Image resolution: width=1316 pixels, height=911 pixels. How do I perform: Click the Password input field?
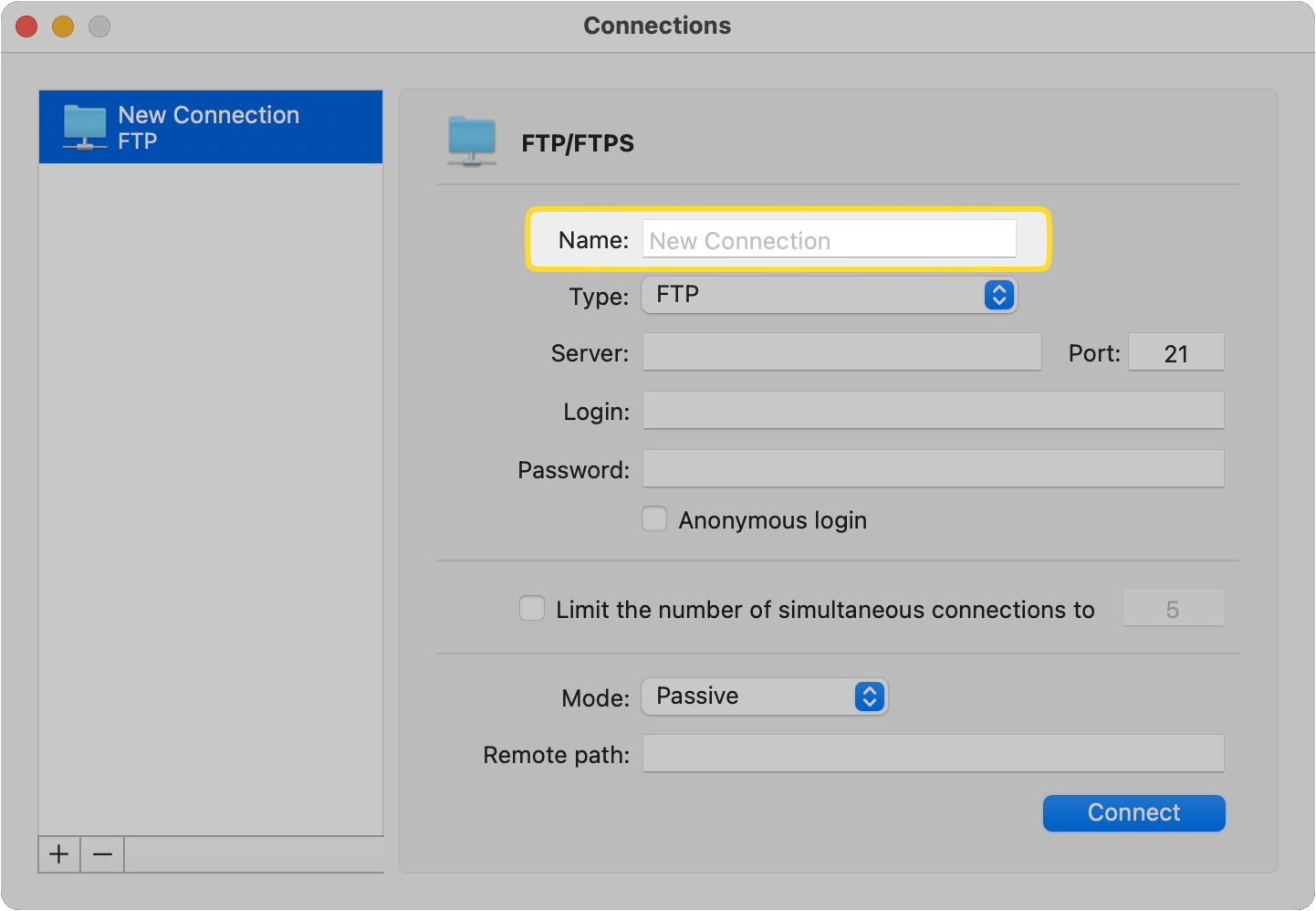click(933, 468)
